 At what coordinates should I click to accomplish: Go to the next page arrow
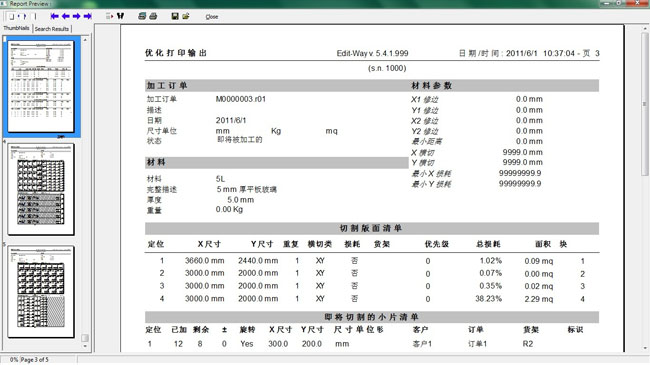point(76,16)
